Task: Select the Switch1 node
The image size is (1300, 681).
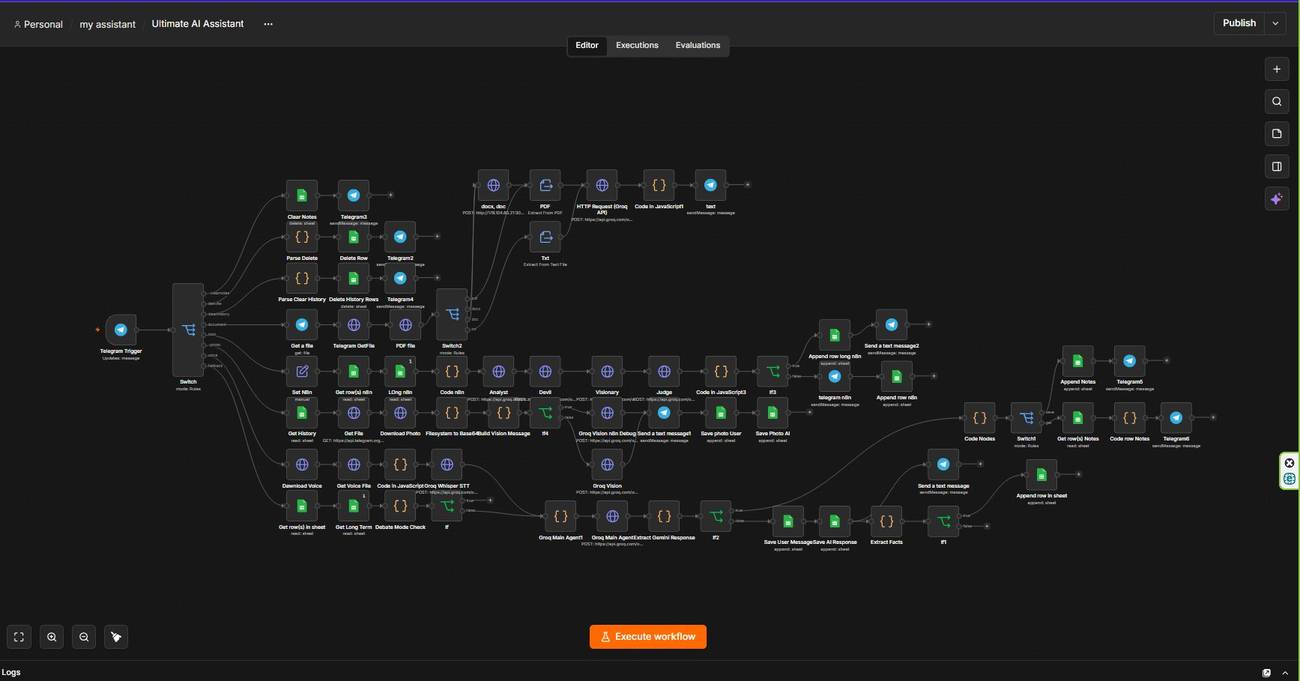Action: pyautogui.click(x=1026, y=418)
